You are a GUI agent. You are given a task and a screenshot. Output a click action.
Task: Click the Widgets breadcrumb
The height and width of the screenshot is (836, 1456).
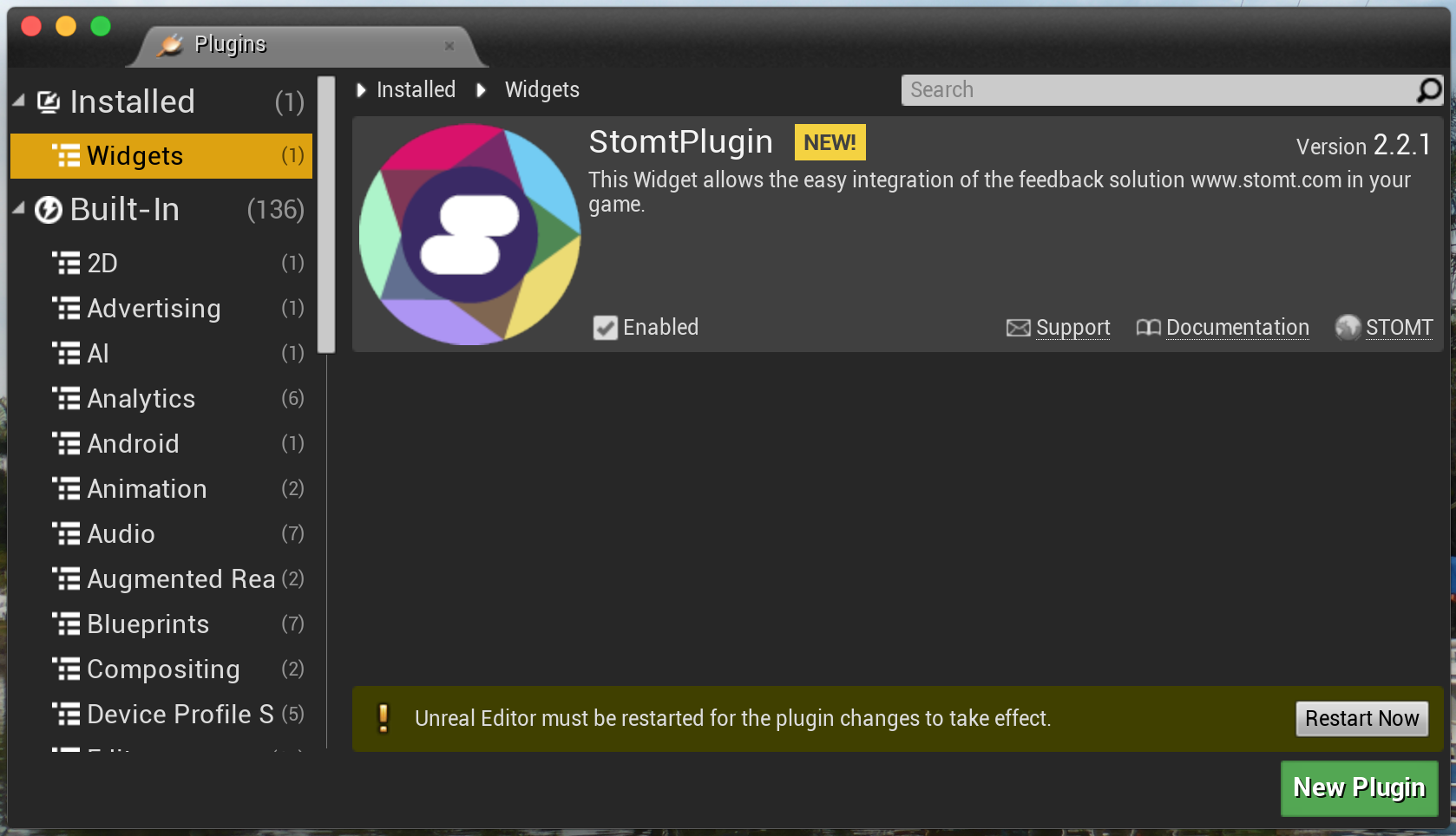[x=541, y=90]
